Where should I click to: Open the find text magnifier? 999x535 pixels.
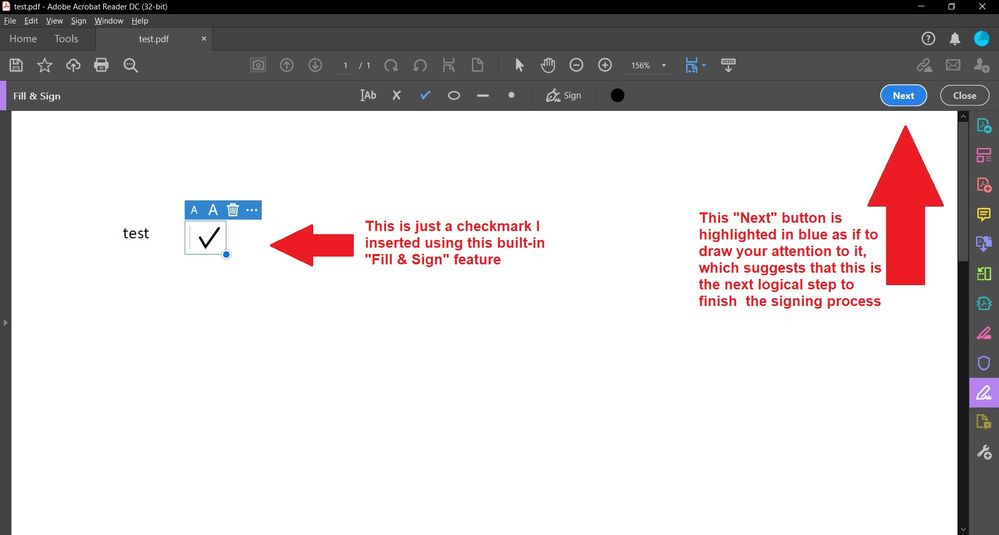click(131, 65)
